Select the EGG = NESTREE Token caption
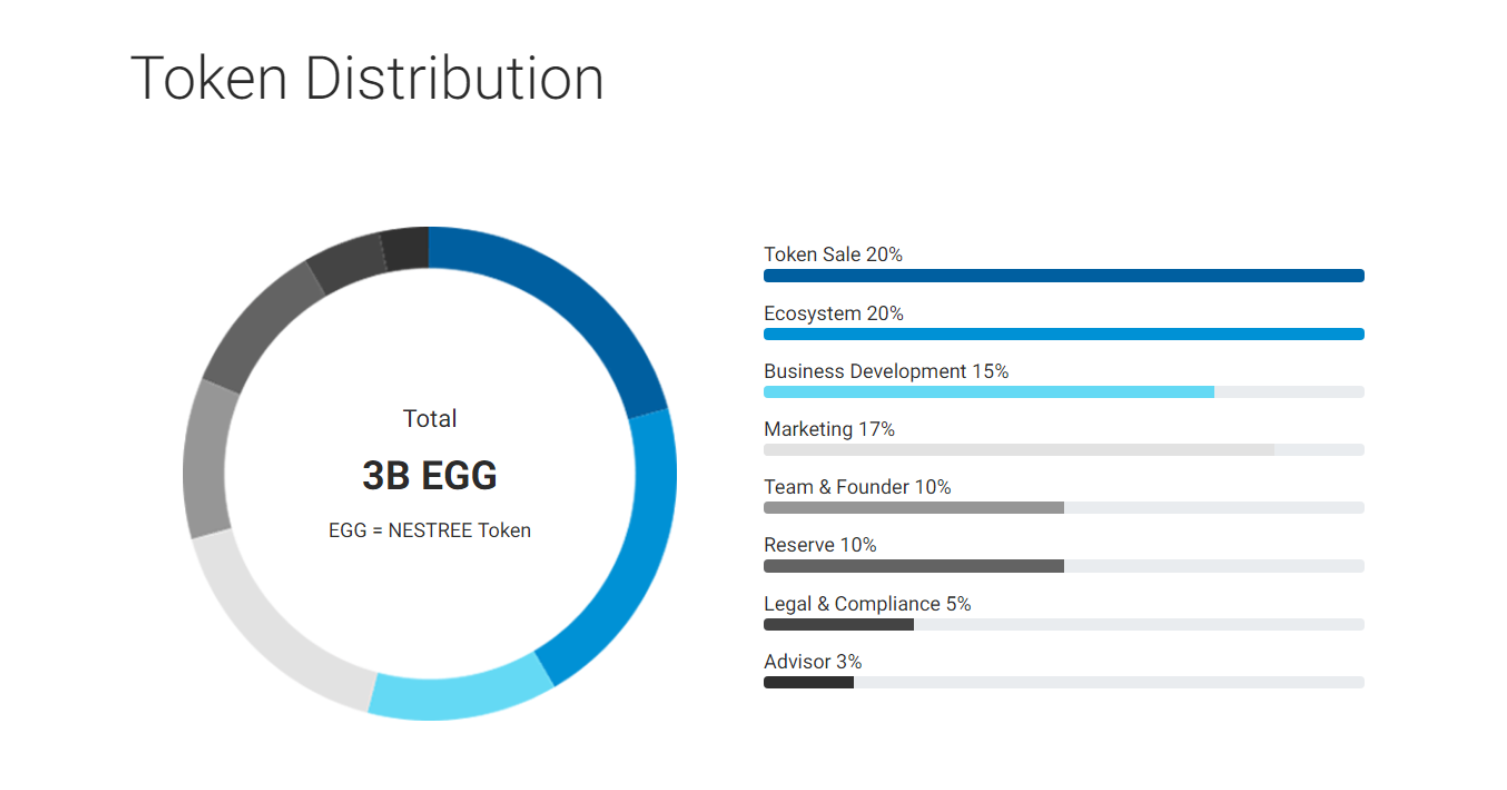This screenshot has height=790, width=1507. 430,531
